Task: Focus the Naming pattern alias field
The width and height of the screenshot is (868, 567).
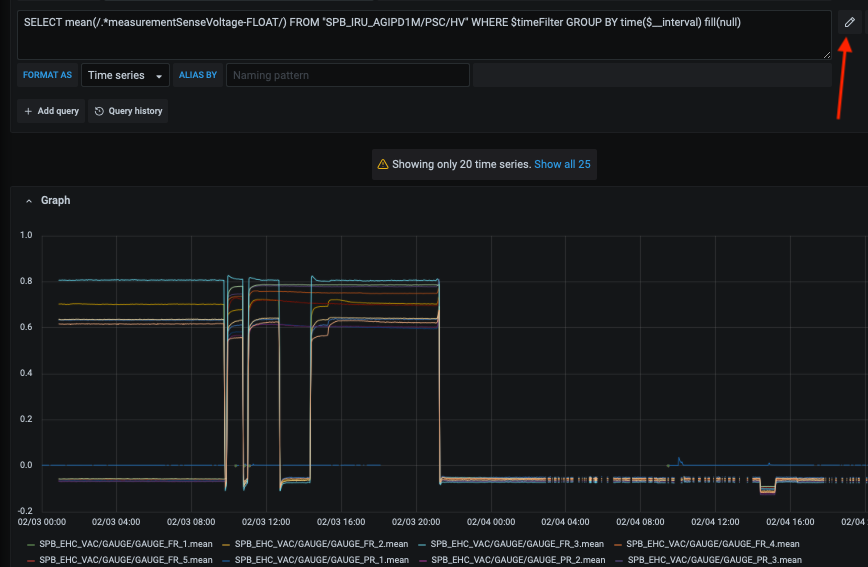Action: click(348, 75)
